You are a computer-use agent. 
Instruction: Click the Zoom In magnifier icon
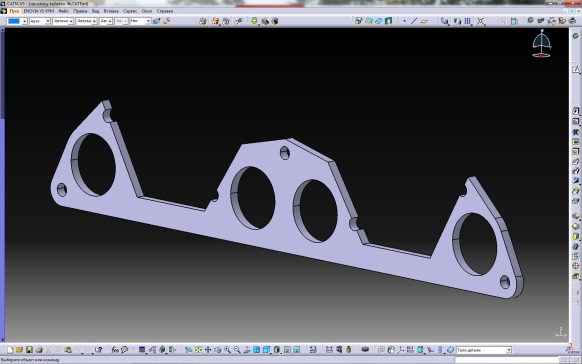point(227,350)
